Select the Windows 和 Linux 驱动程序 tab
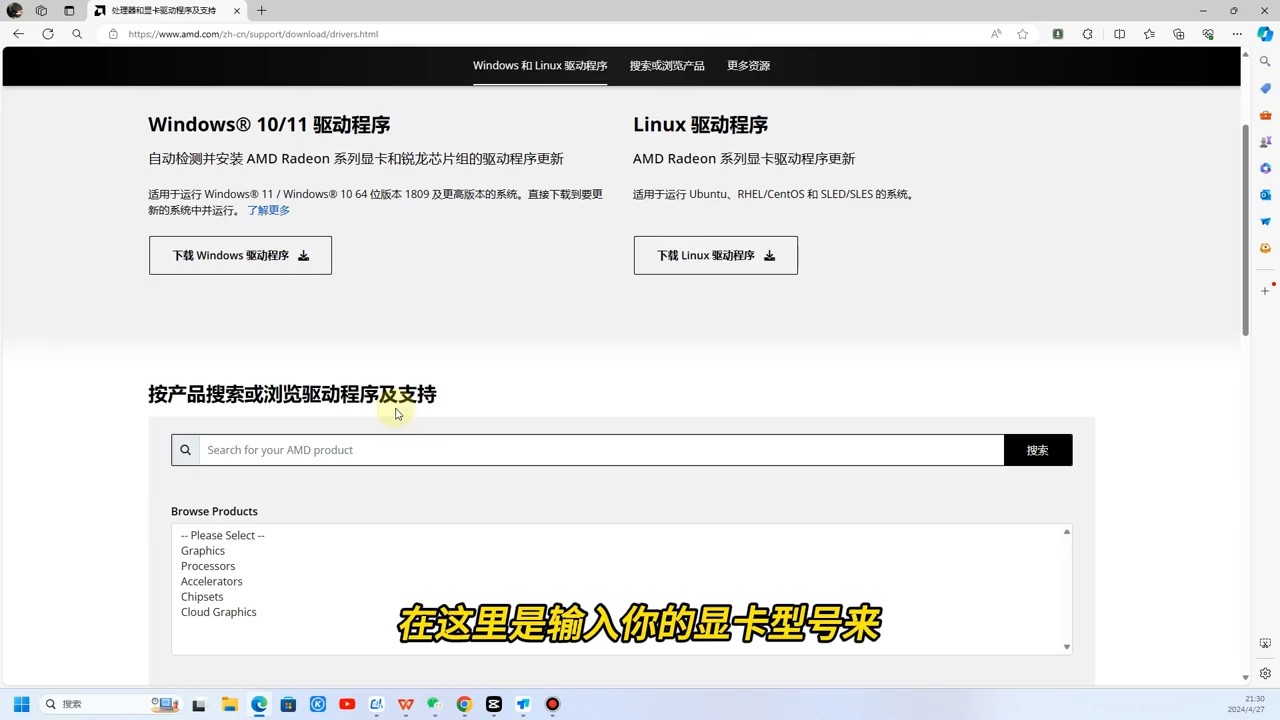 tap(540, 66)
